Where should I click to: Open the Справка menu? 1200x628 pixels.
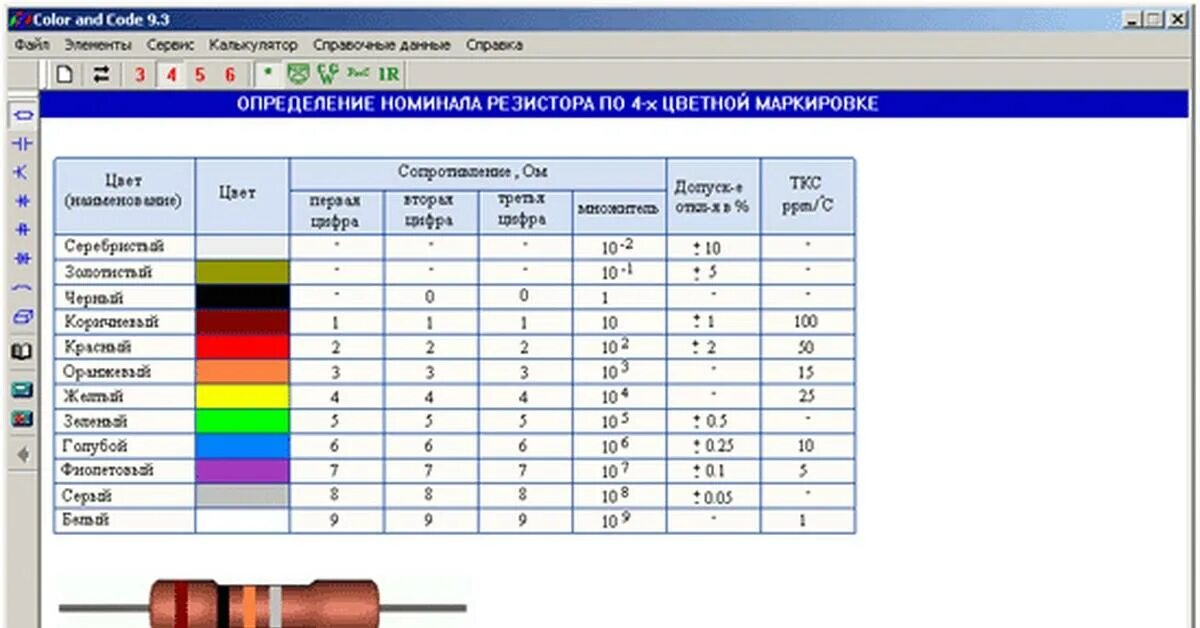(x=494, y=45)
